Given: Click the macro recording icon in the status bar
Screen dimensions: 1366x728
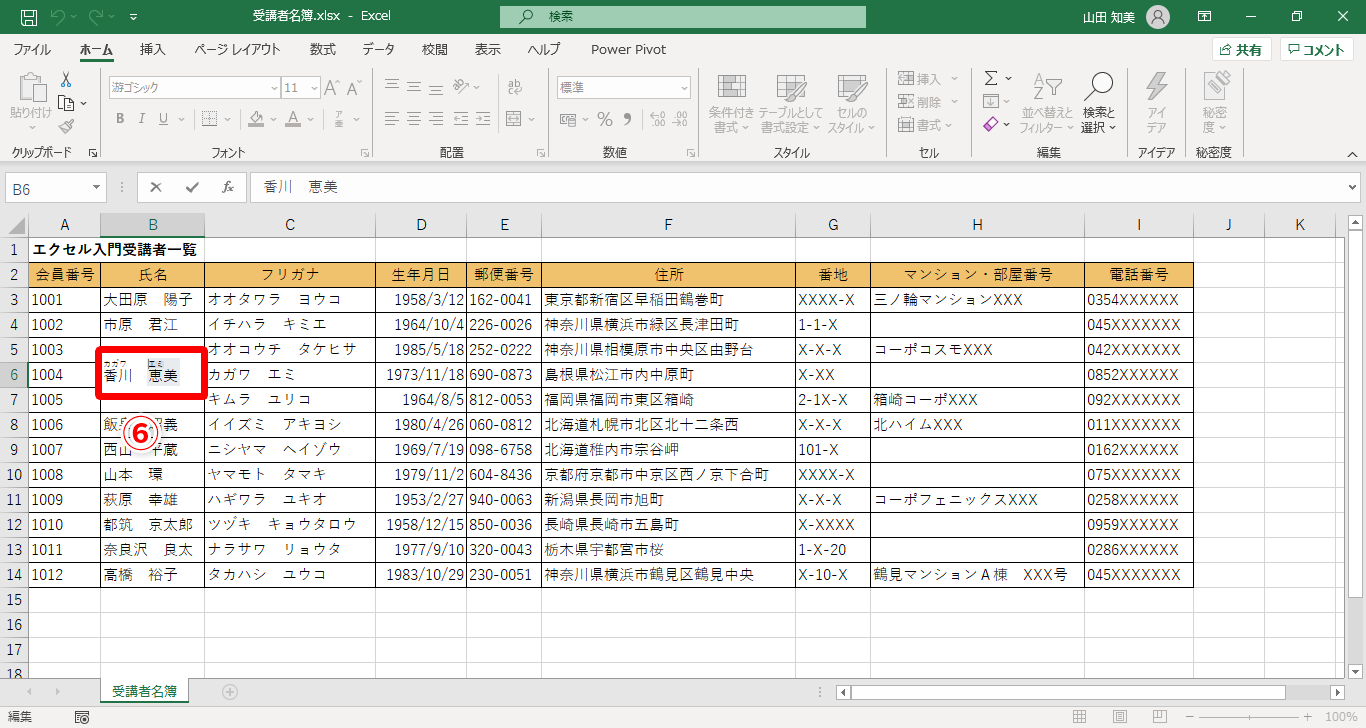Looking at the screenshot, I should 82,717.
